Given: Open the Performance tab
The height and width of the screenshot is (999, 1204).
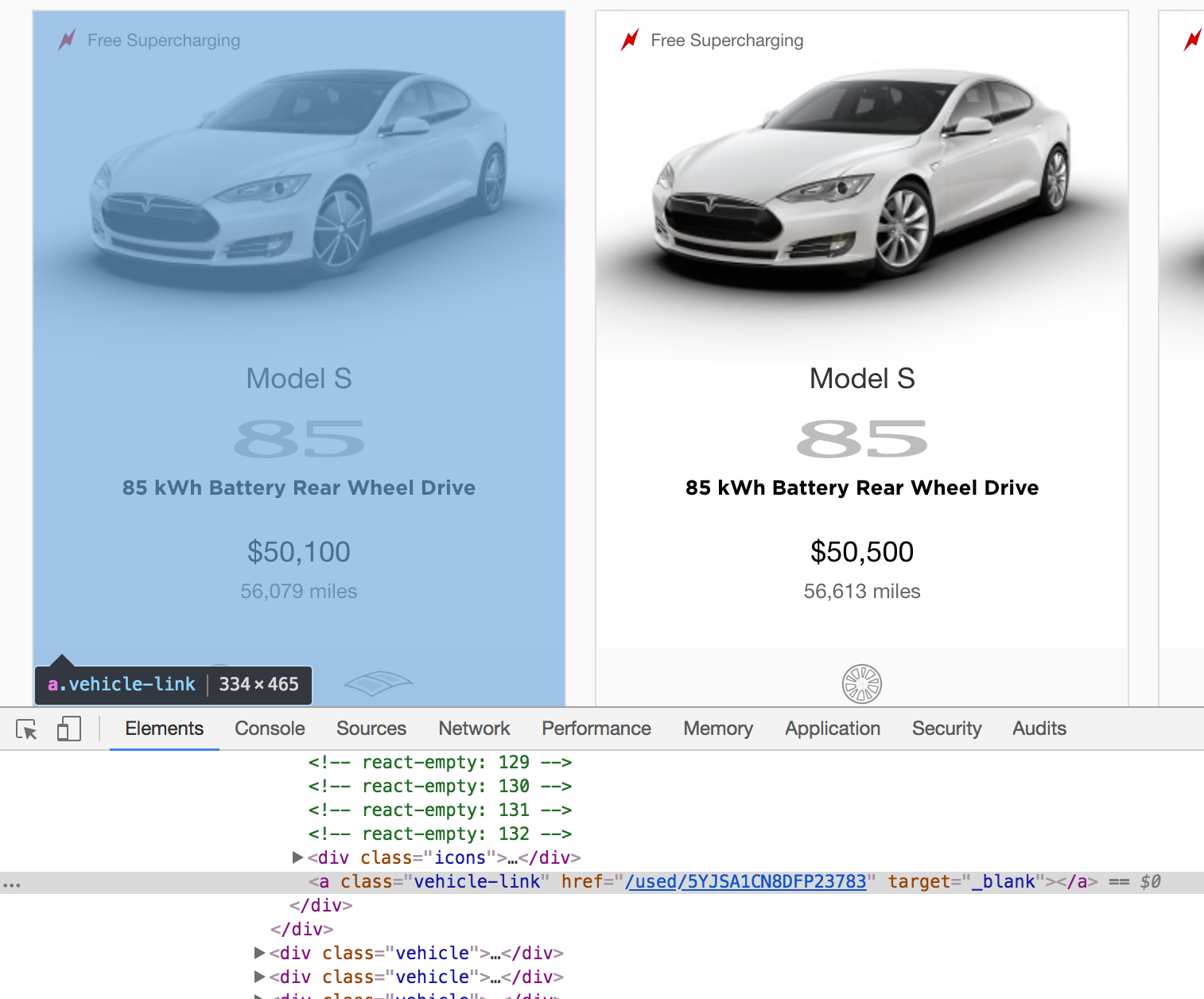Looking at the screenshot, I should pos(596,729).
